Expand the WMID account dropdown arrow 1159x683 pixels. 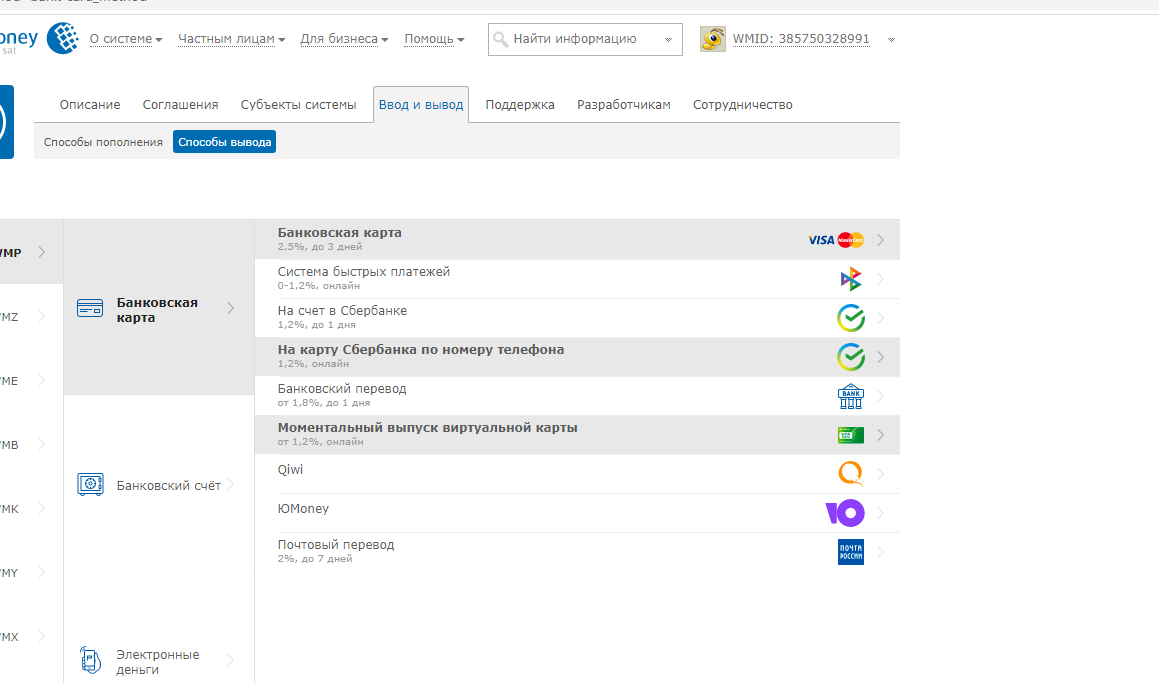[x=891, y=40]
